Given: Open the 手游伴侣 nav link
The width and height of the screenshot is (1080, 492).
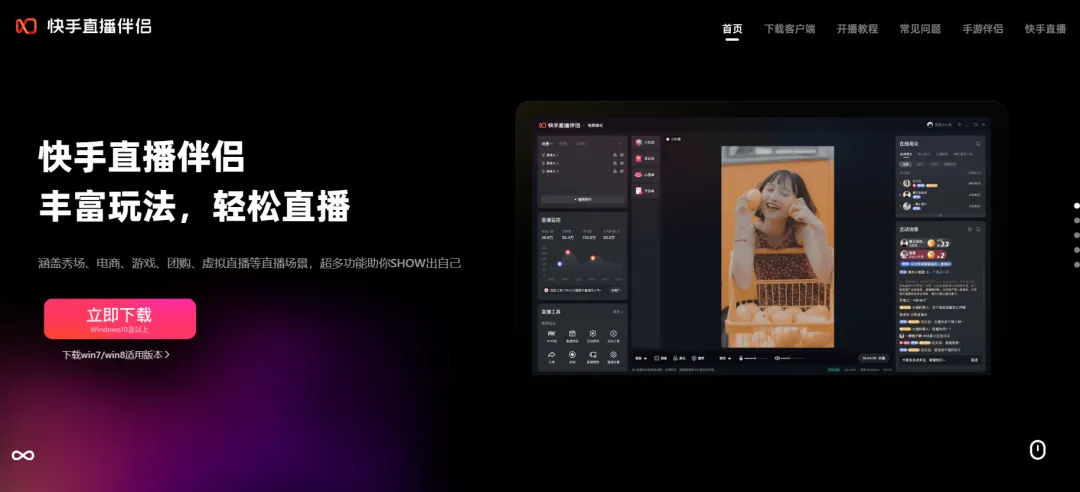Looking at the screenshot, I should (983, 29).
